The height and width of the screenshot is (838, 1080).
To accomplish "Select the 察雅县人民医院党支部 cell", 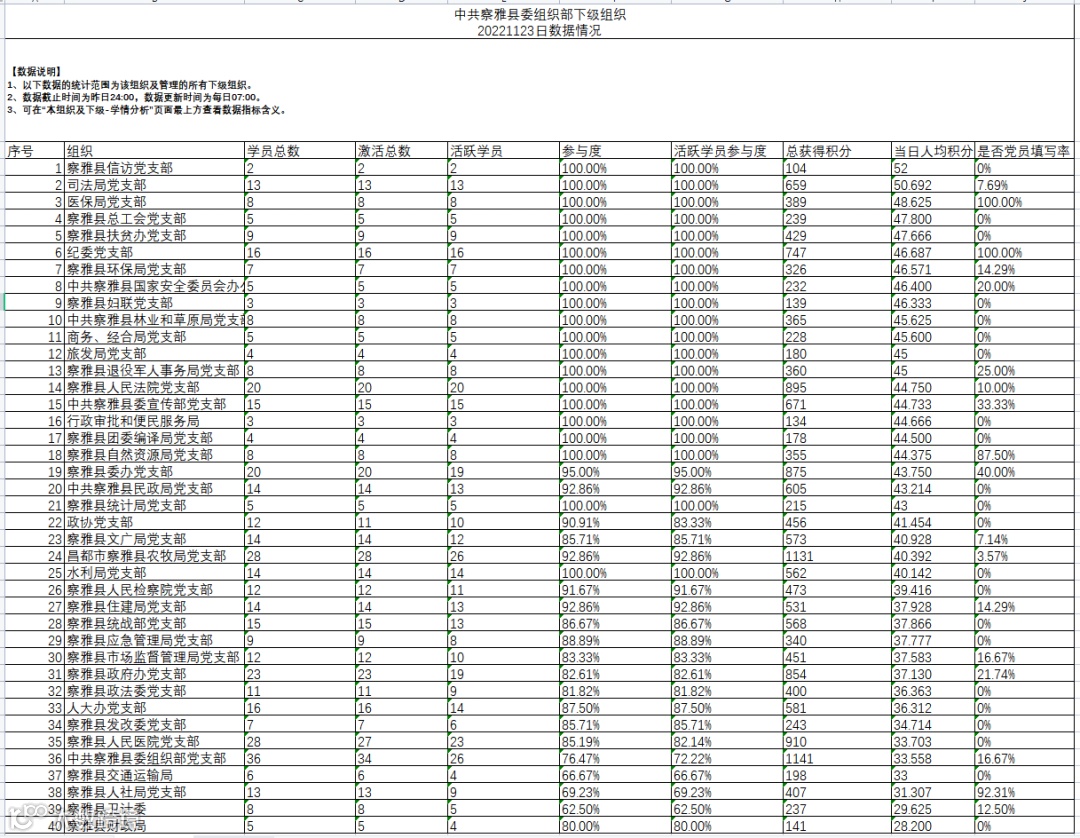I will [x=155, y=742].
